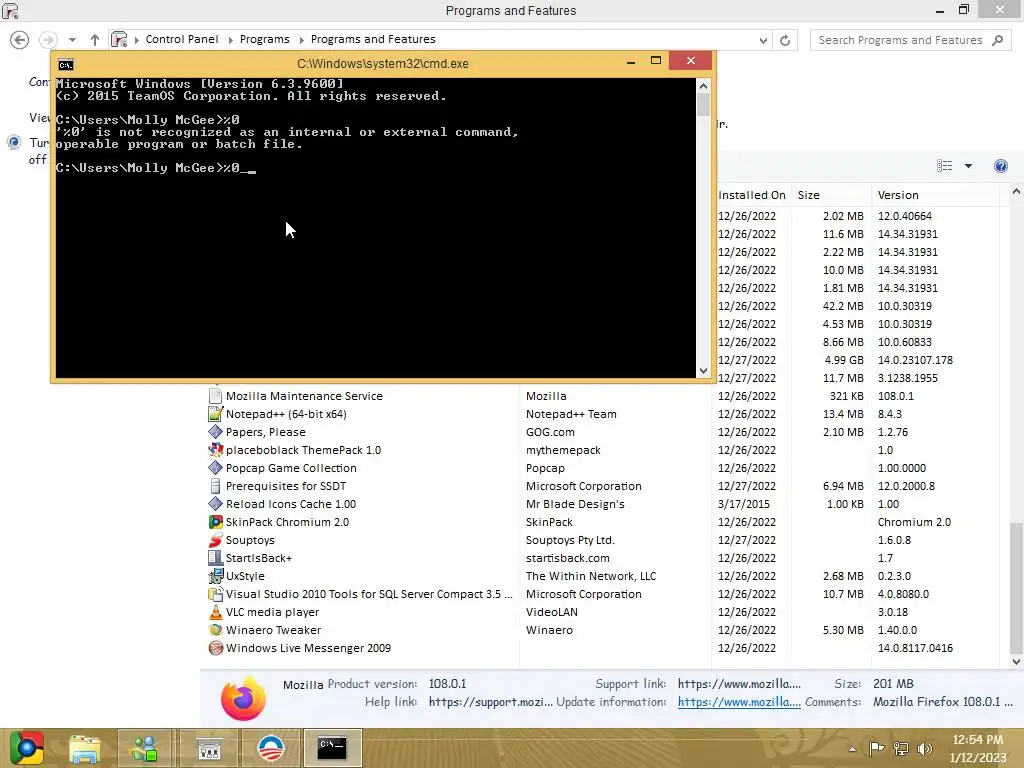Click the Back navigation arrow
Image resolution: width=1024 pixels, height=768 pixels.
coord(20,40)
